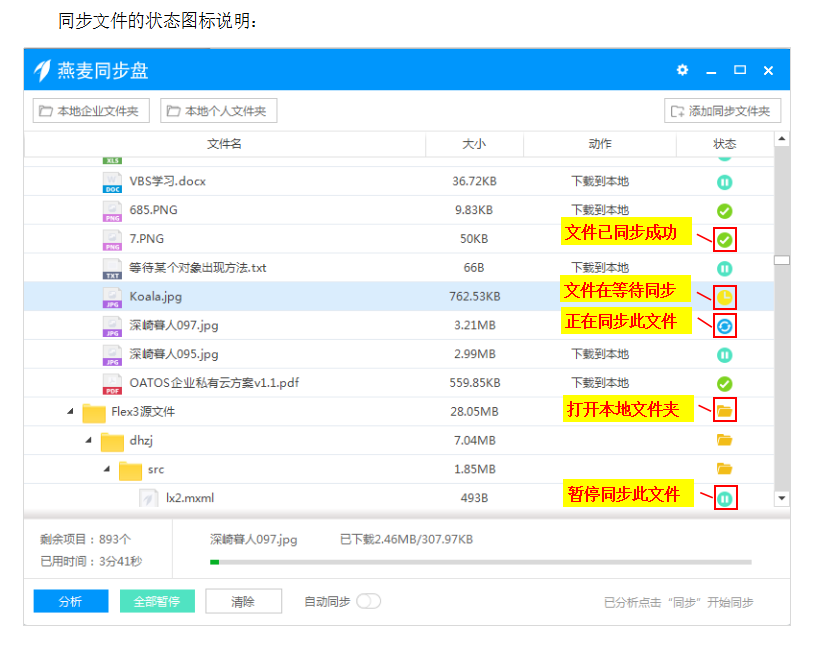Click open-folder icon for the src row
This screenshot has width=814, height=647.
click(x=725, y=469)
